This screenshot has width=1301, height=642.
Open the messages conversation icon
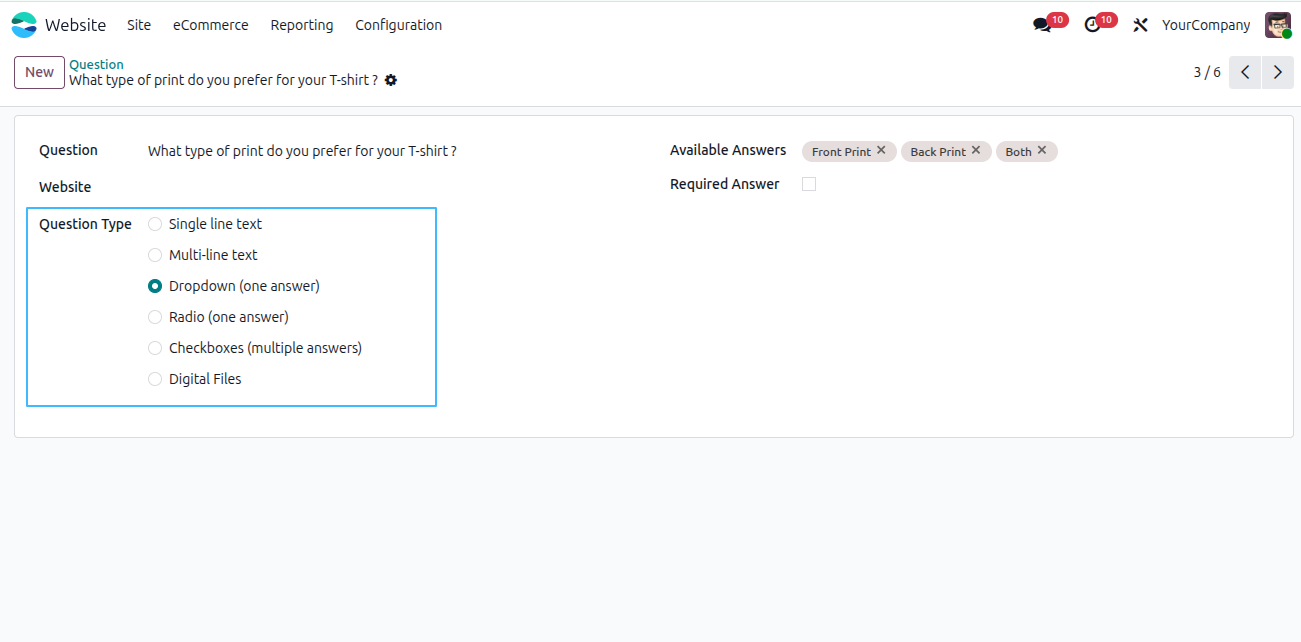pos(1042,25)
